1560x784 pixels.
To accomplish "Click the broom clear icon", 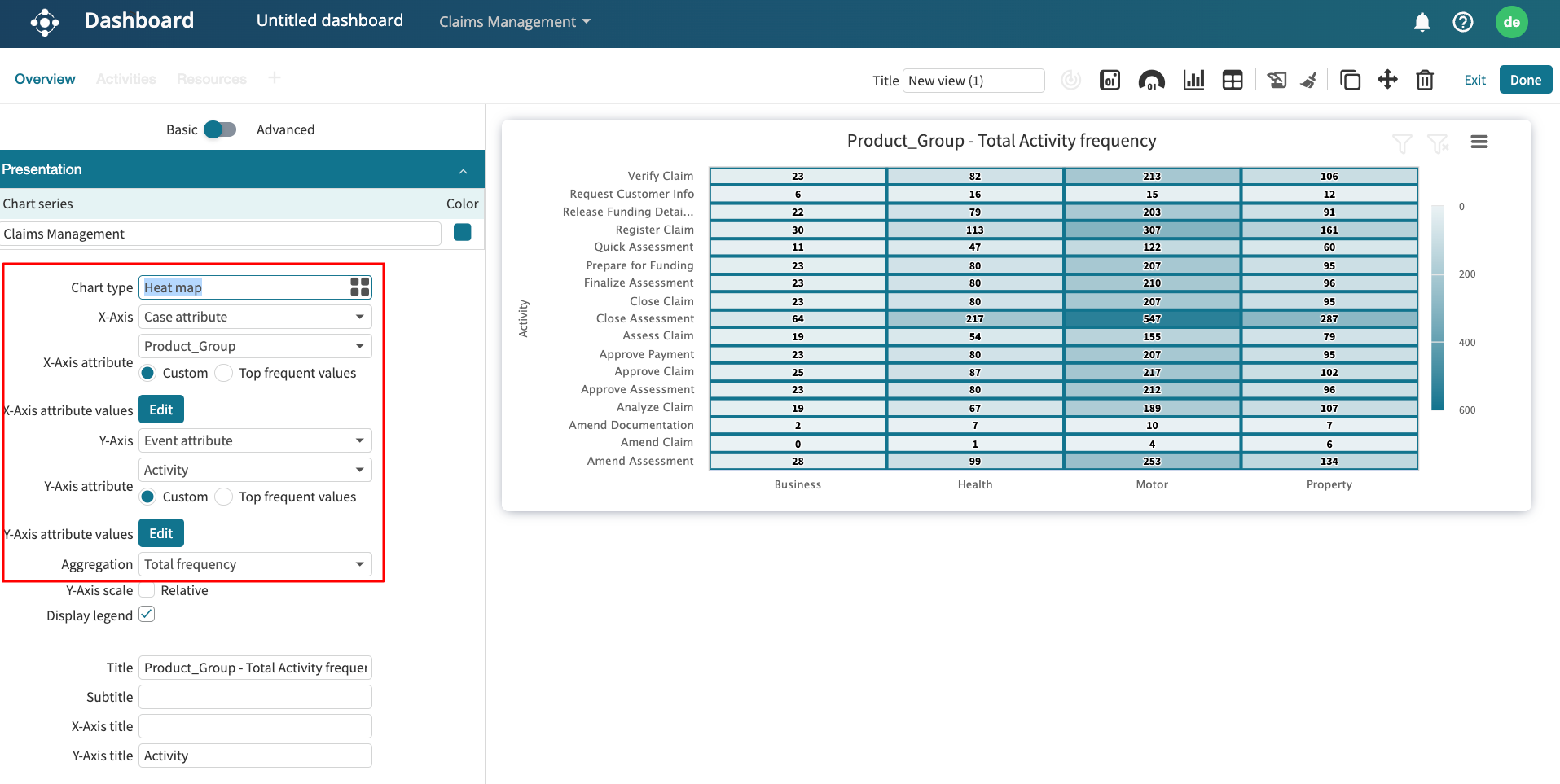I will 1309,80.
